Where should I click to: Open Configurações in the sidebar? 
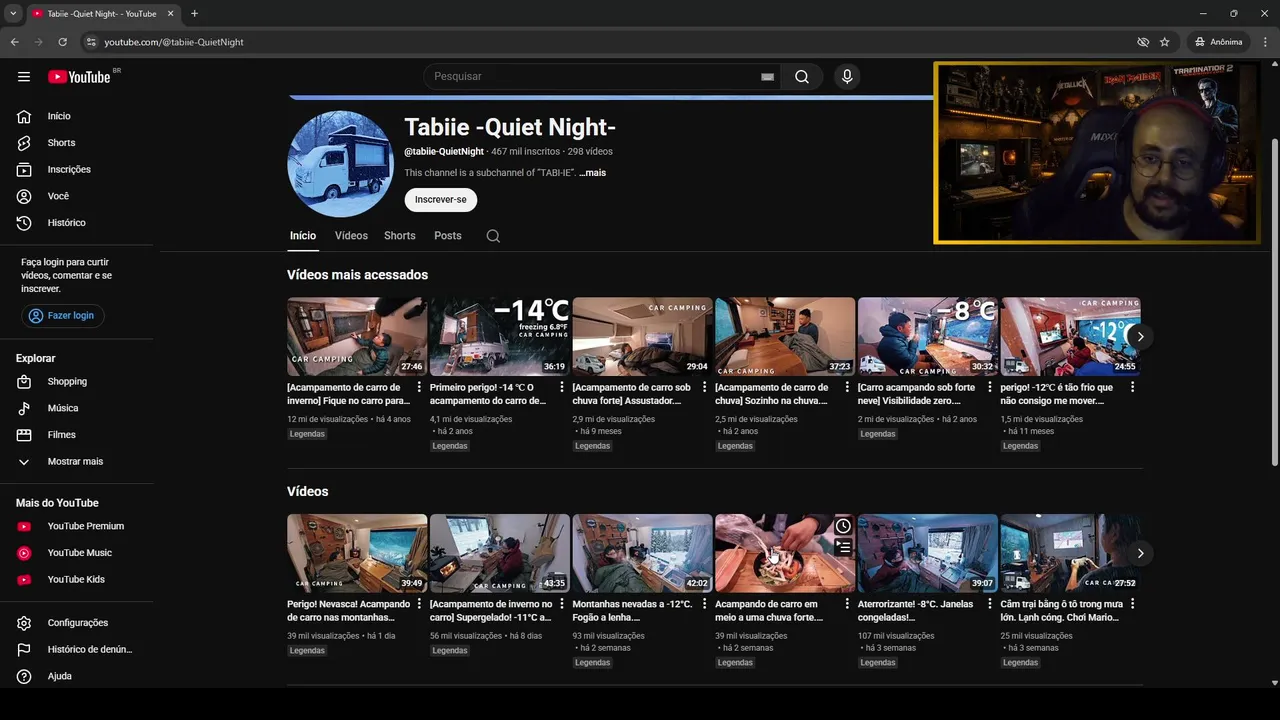click(x=77, y=623)
